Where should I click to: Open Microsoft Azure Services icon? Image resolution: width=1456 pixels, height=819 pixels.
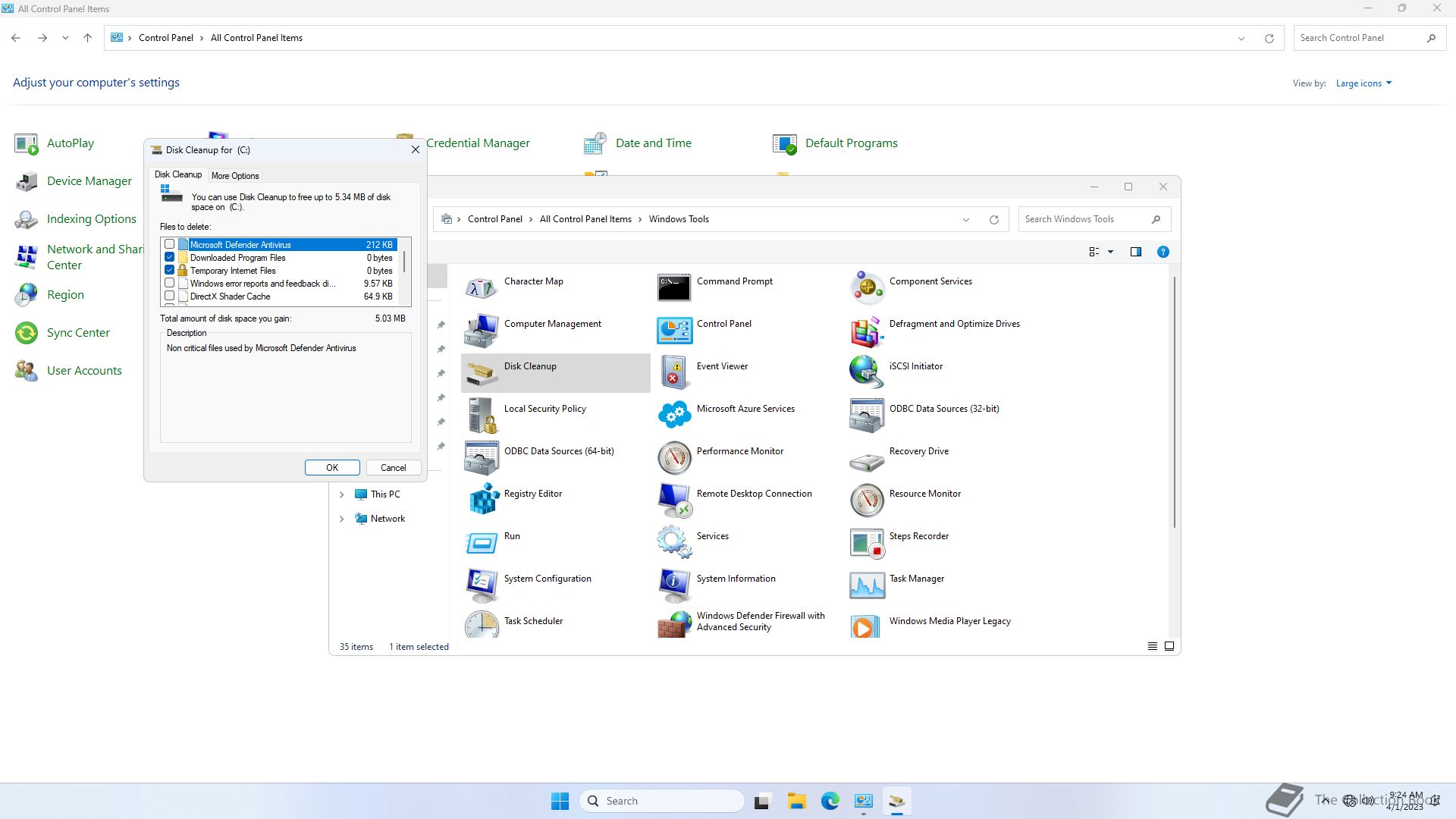[x=674, y=416]
